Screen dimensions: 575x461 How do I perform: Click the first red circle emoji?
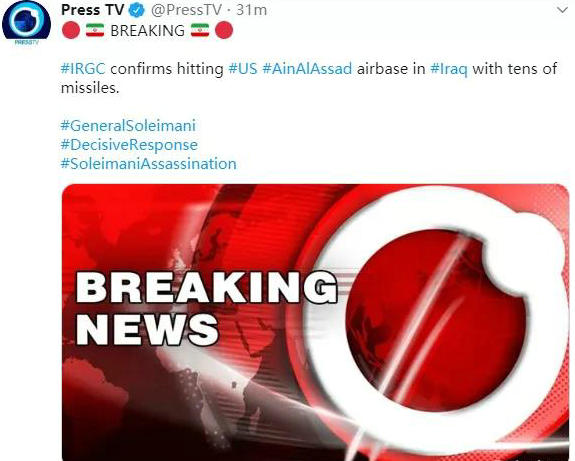click(71, 30)
